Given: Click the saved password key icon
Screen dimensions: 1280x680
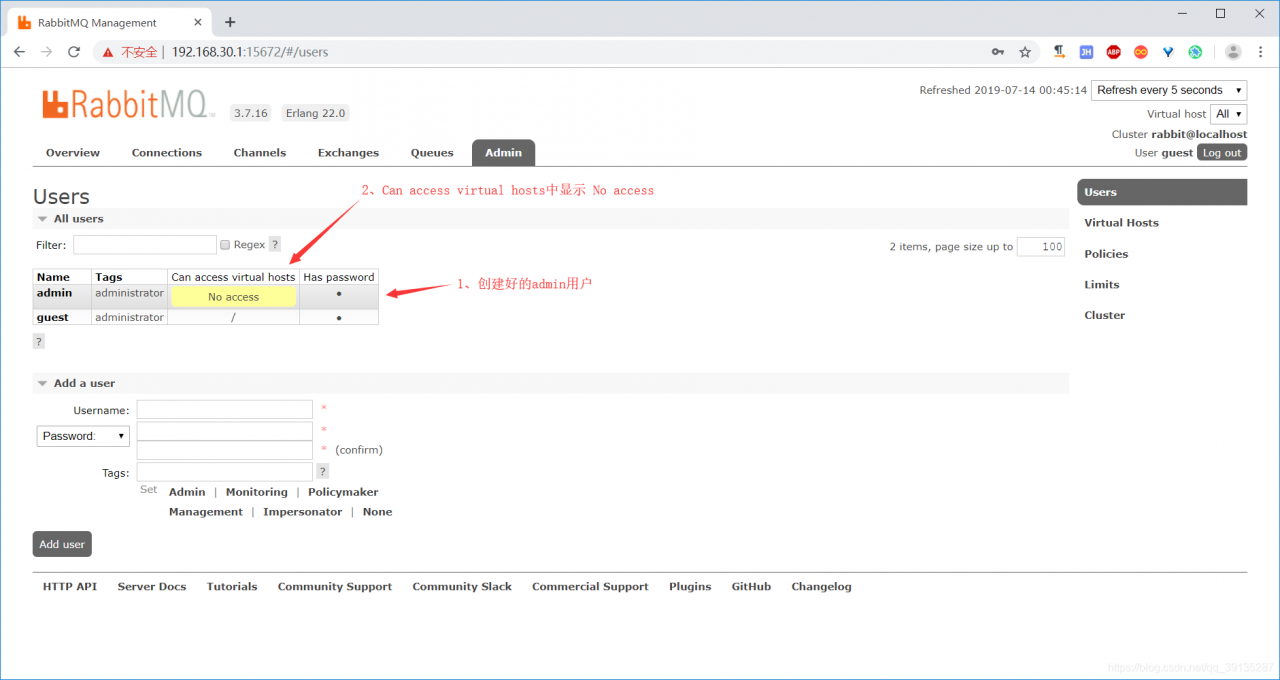Looking at the screenshot, I should (x=998, y=52).
